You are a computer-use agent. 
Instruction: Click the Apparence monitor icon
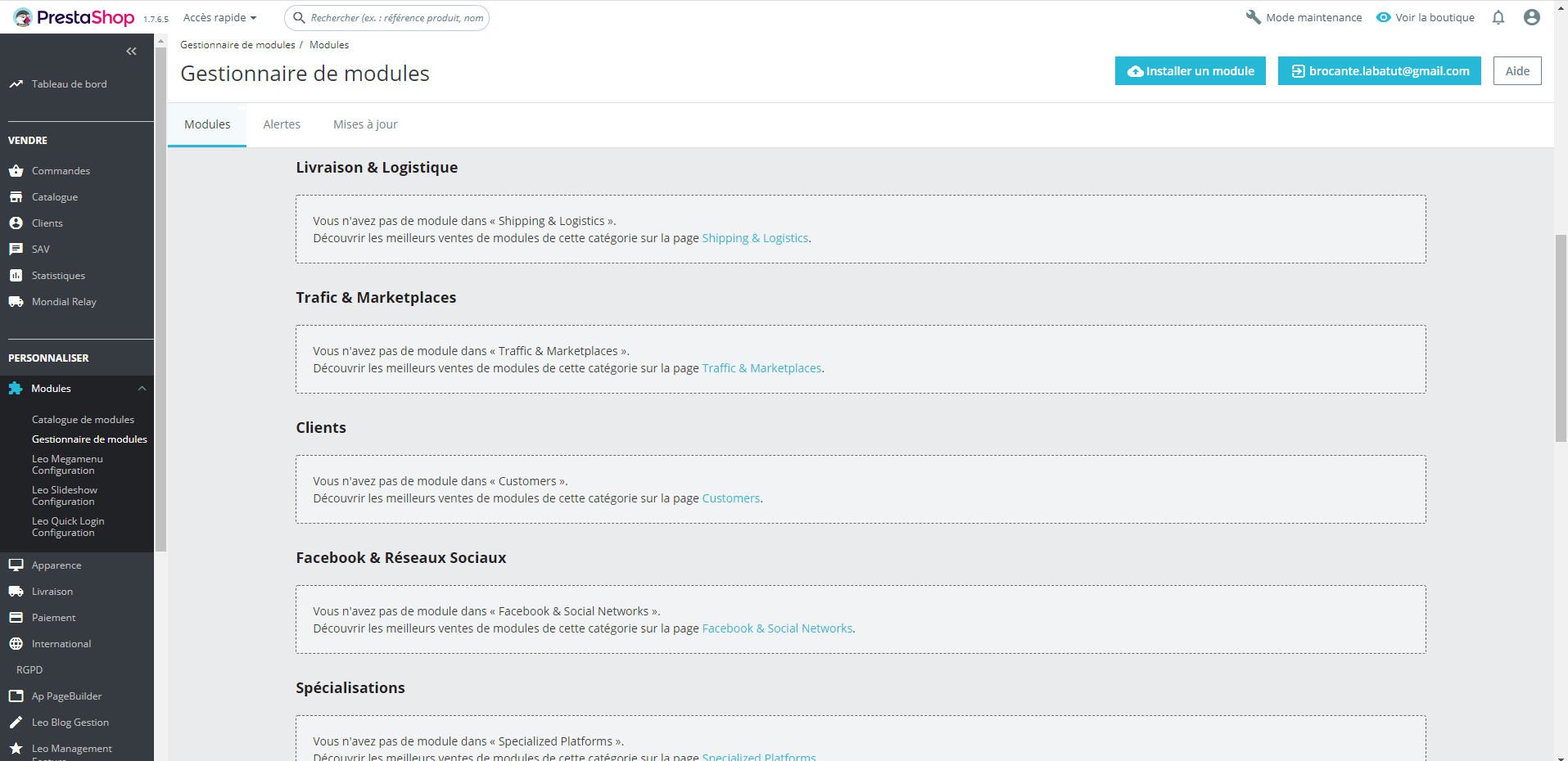click(16, 565)
